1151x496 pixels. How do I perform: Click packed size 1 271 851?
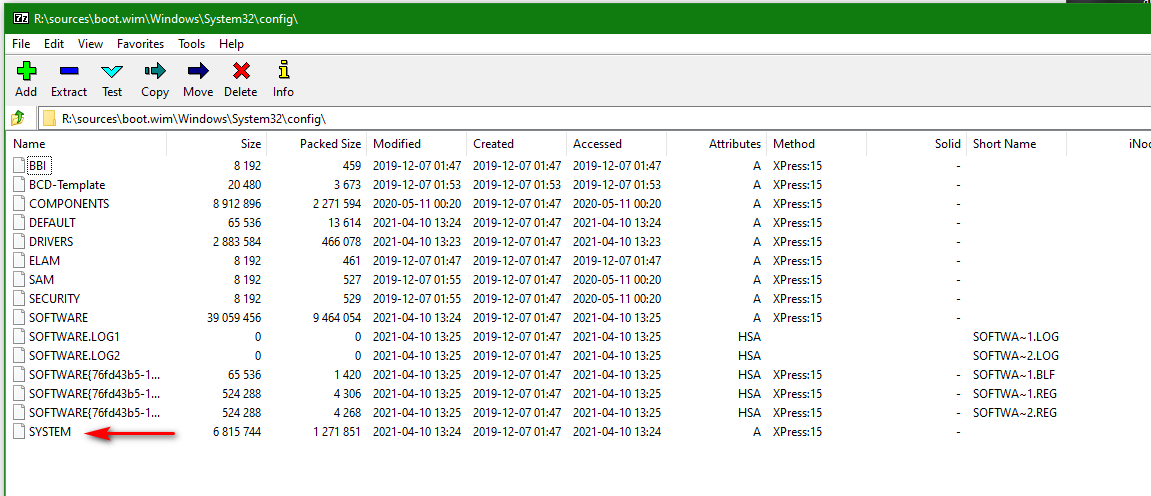337,433
